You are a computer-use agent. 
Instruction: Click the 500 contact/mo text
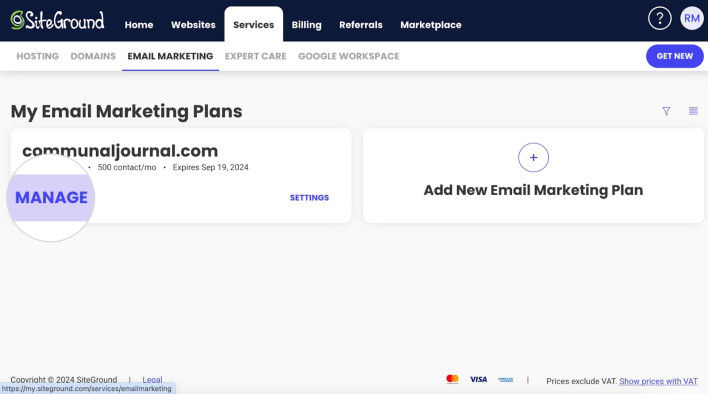coord(127,167)
